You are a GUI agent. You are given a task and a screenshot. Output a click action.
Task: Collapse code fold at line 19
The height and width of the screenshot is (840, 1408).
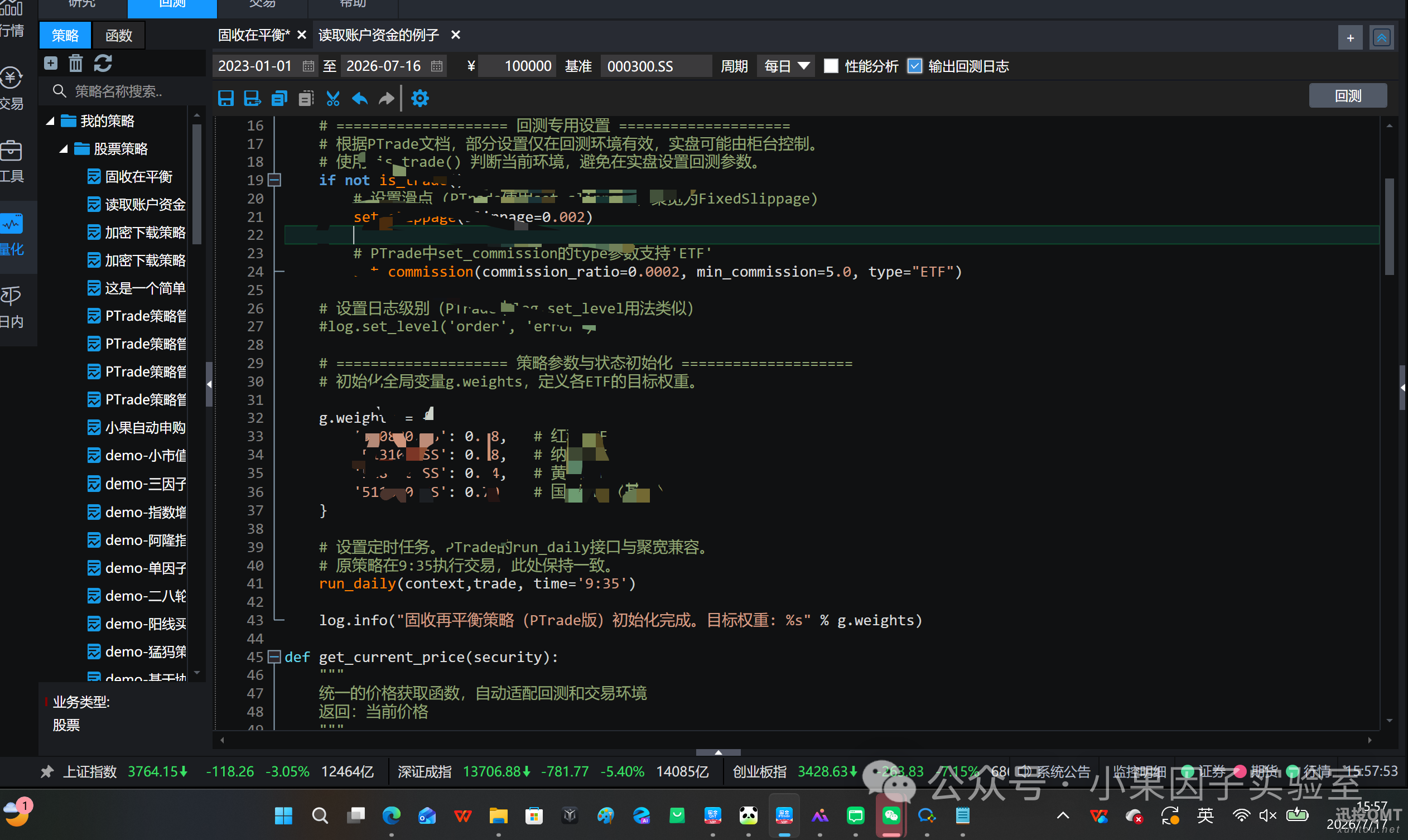[x=274, y=180]
